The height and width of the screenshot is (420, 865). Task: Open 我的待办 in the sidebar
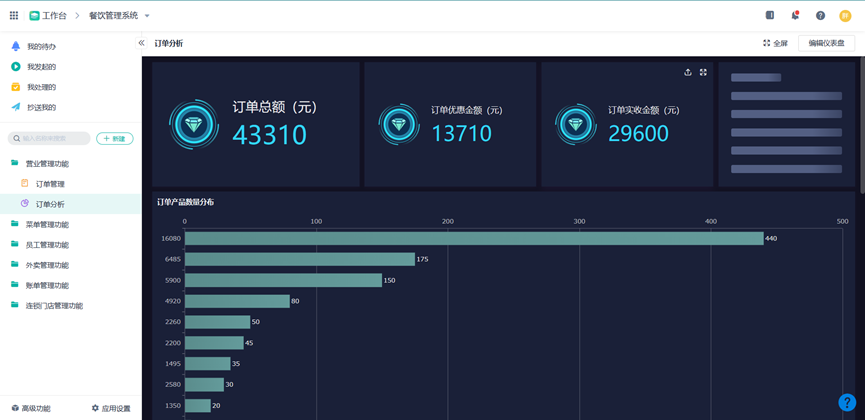41,47
